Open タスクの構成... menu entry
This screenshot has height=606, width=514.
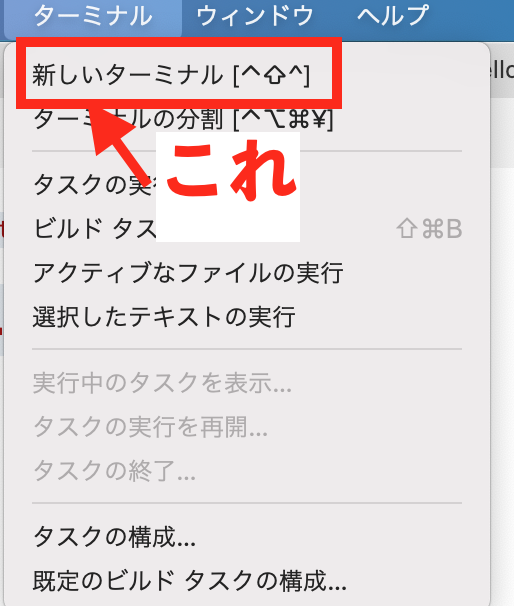pyautogui.click(x=247, y=537)
